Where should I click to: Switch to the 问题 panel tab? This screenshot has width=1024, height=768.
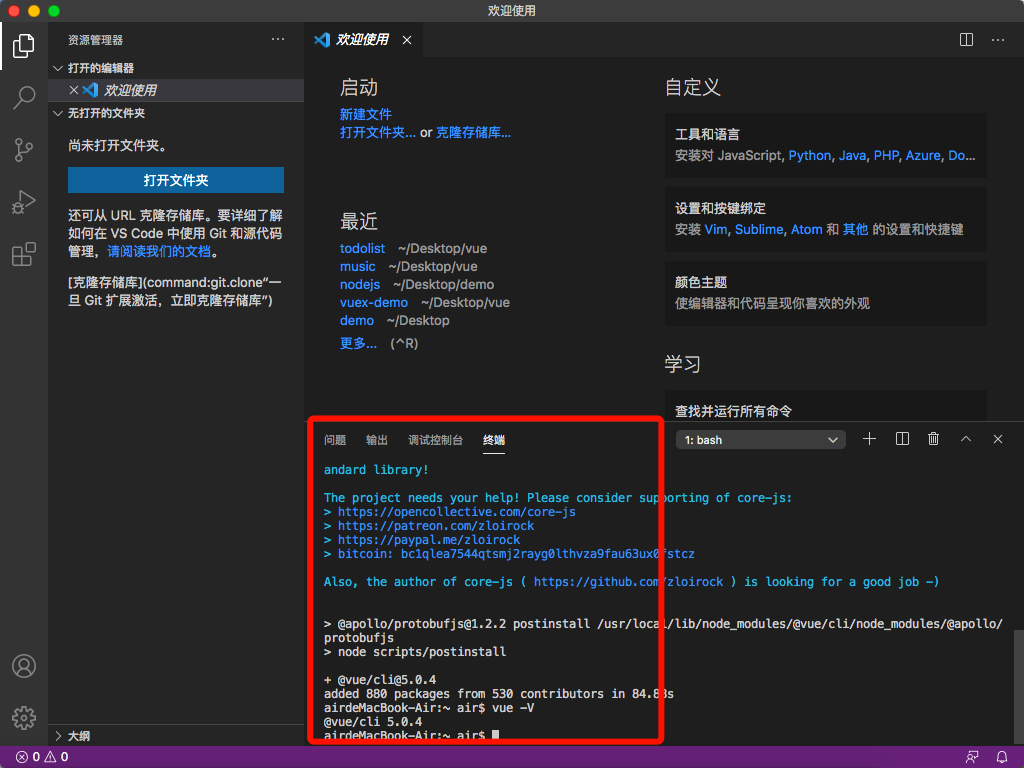click(335, 440)
